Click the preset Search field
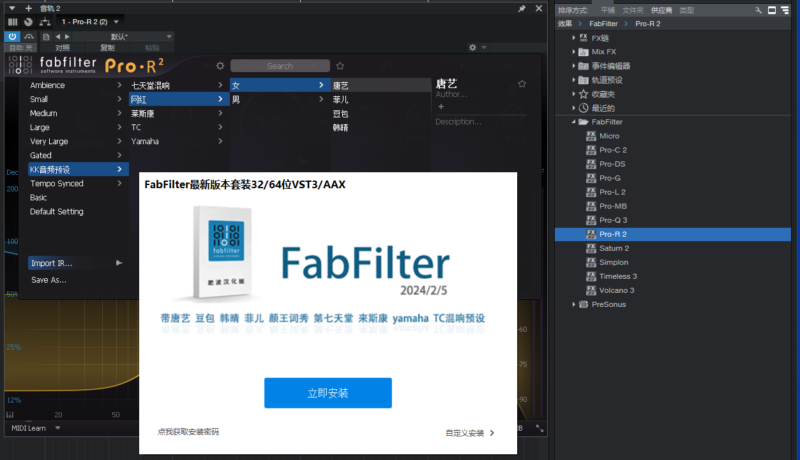Viewport: 800px width, 460px height. [280, 66]
